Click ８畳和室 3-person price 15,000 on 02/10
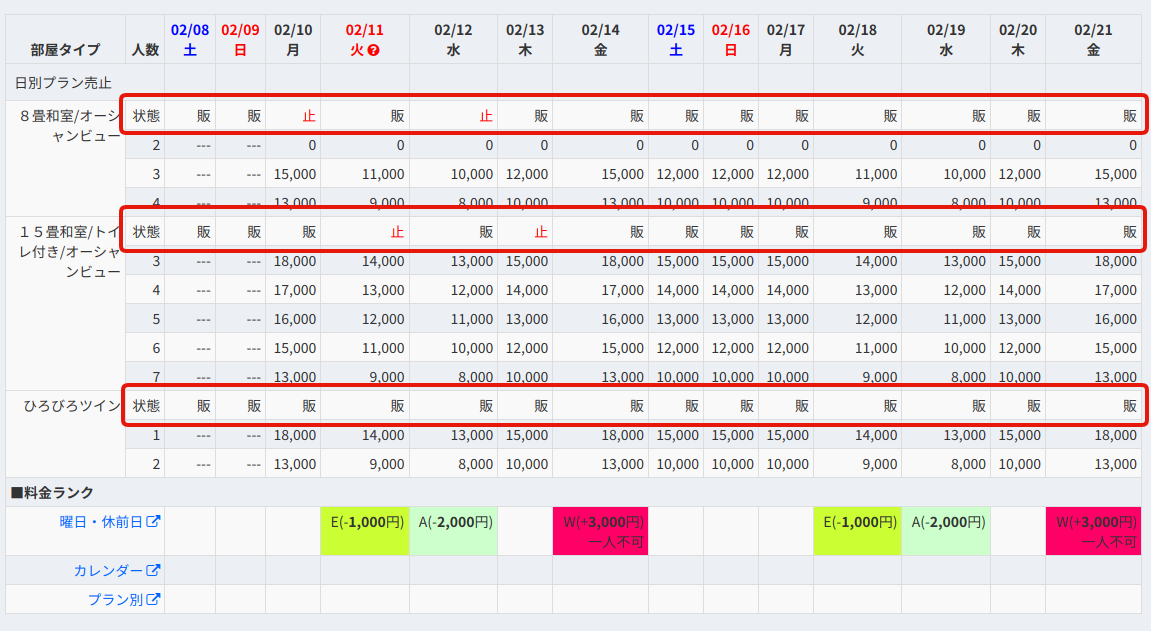The width and height of the screenshot is (1151, 631). point(295,174)
